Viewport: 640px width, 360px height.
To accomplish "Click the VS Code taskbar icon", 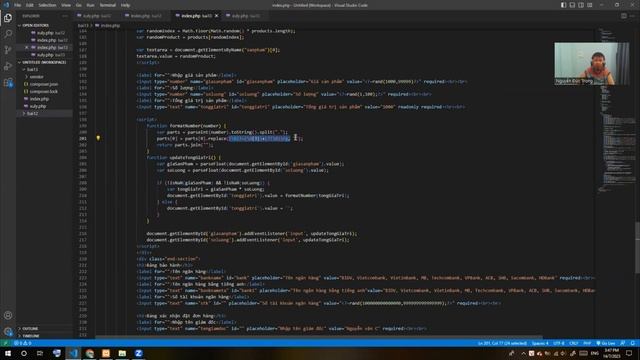I will 73,353.
